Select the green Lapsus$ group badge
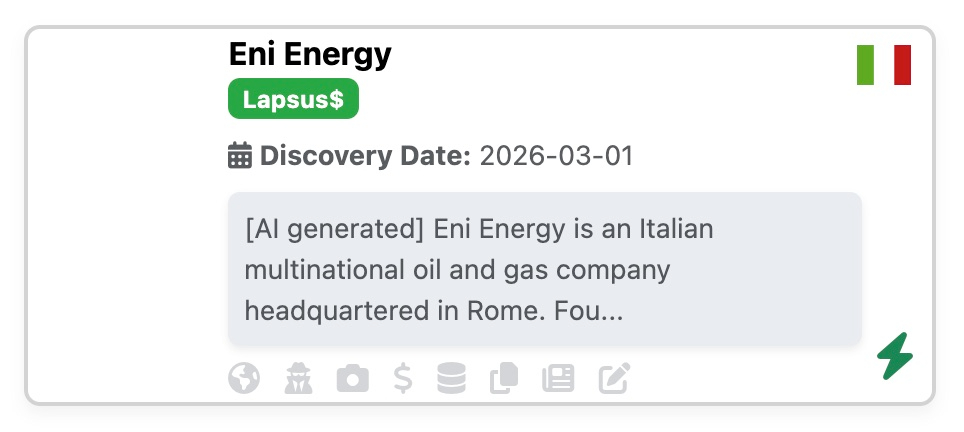Image resolution: width=964 pixels, height=432 pixels. point(293,99)
